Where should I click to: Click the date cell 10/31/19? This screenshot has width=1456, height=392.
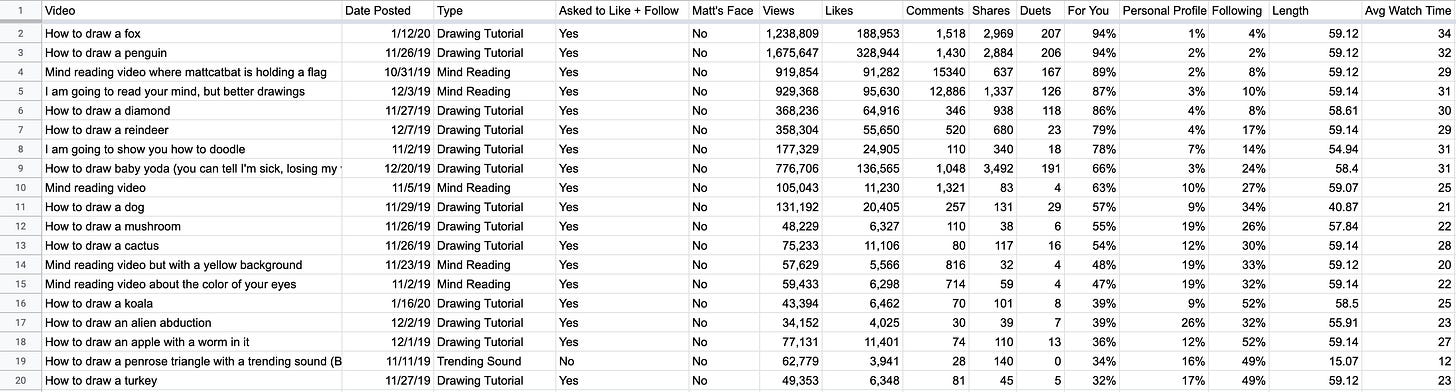click(388, 72)
